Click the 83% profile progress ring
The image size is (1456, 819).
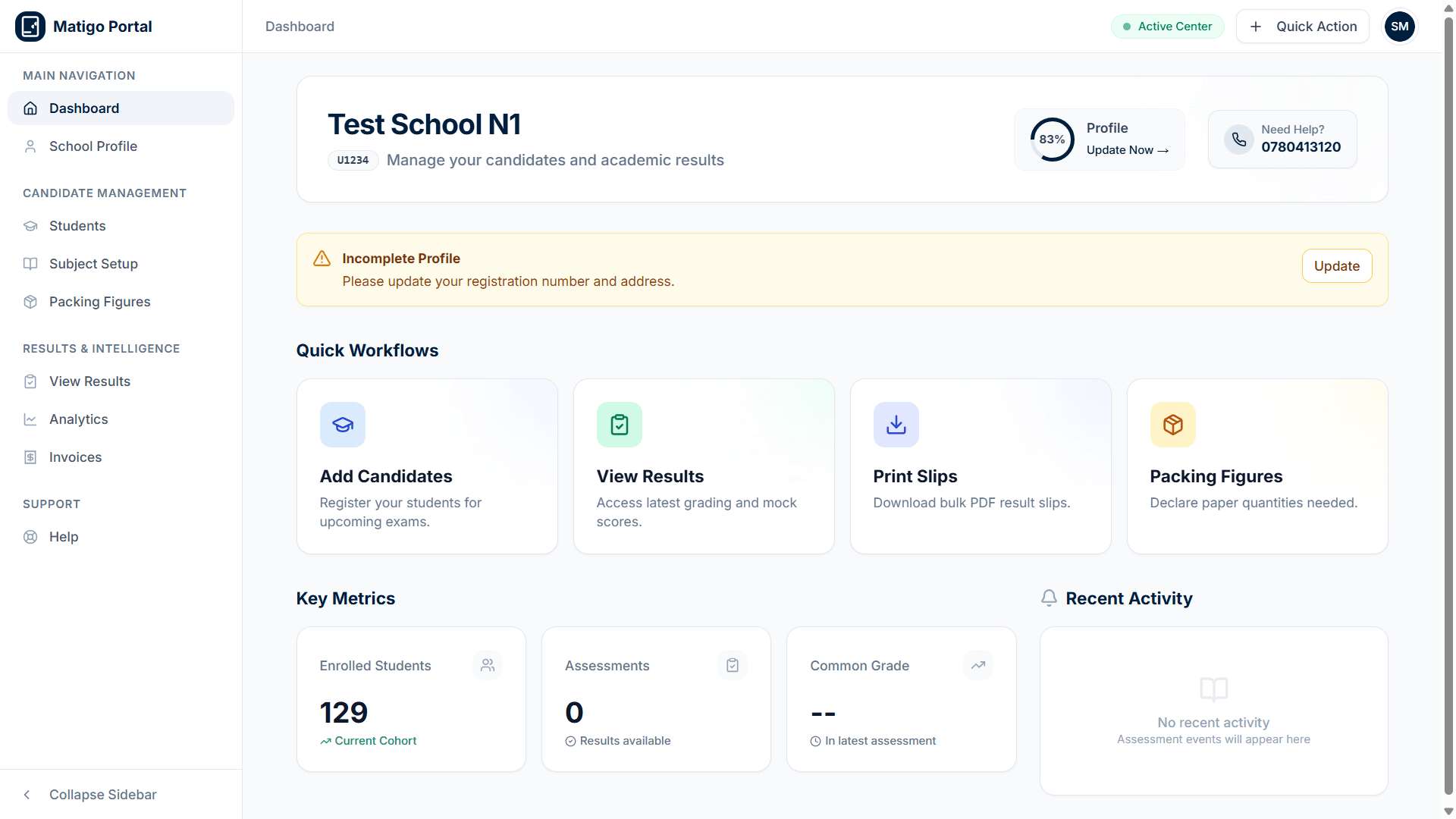pos(1052,140)
